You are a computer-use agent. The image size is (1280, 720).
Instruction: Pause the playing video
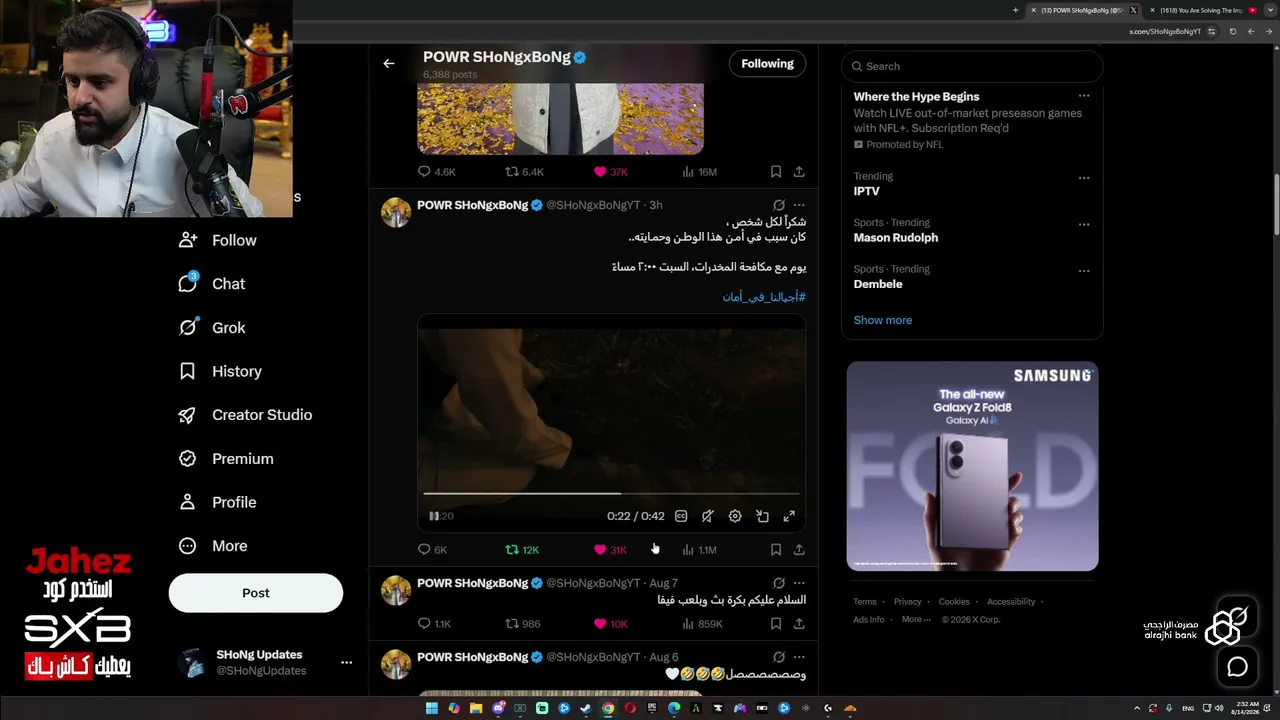pyautogui.click(x=434, y=516)
